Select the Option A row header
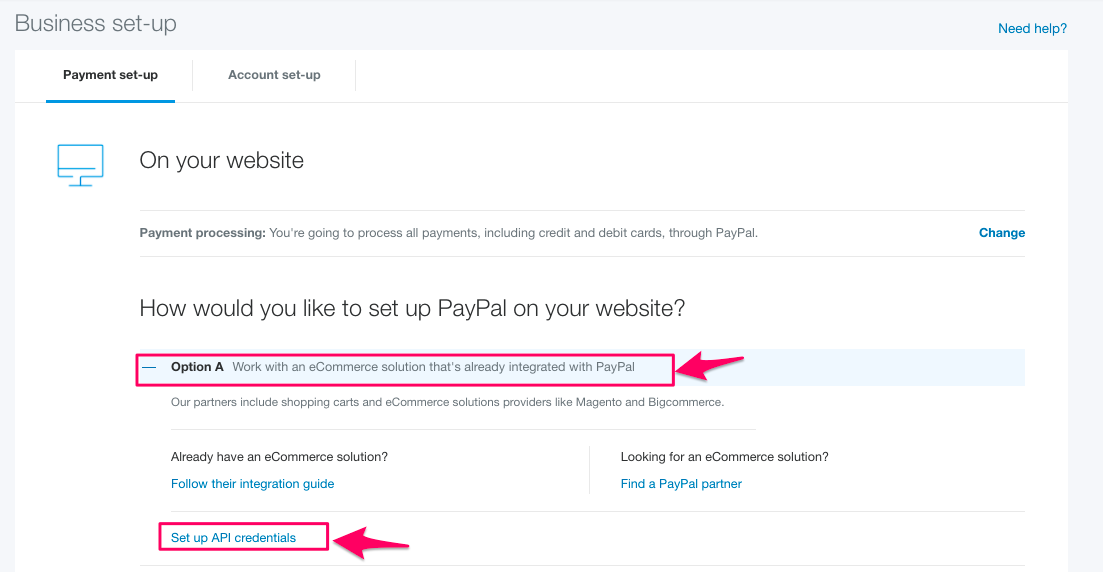1103x572 pixels. tap(581, 367)
